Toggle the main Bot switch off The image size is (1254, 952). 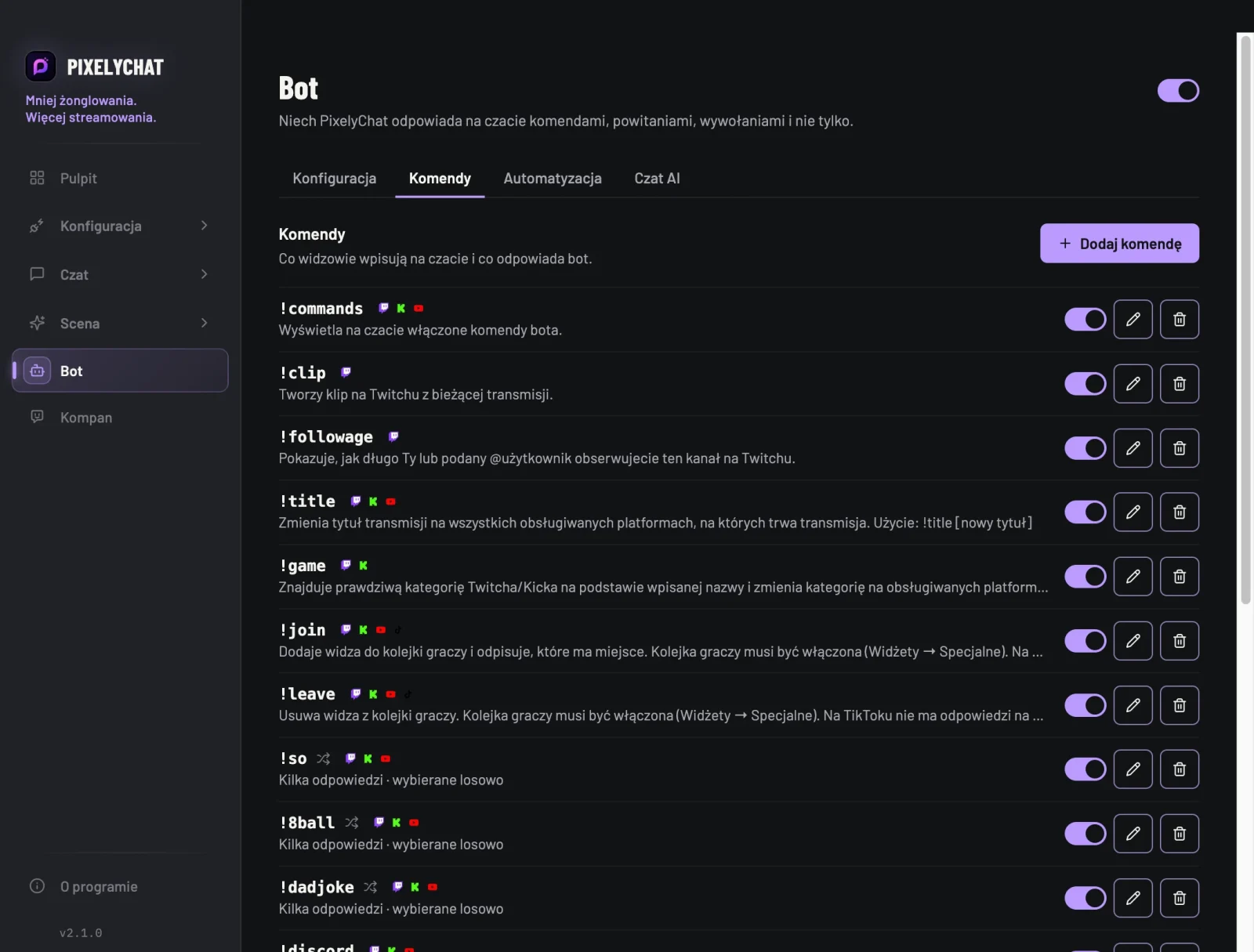point(1178,90)
